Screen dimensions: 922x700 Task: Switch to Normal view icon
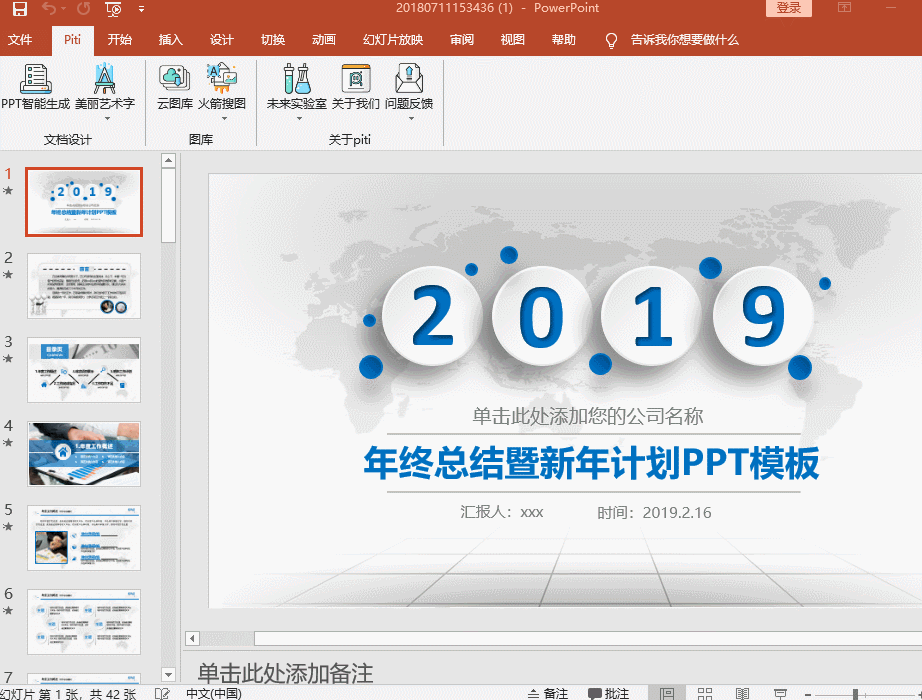(x=667, y=694)
